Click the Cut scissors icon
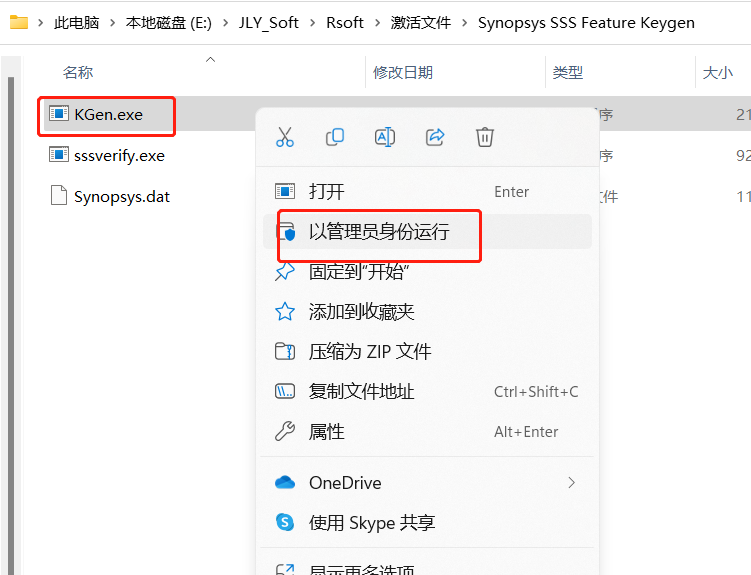The width and height of the screenshot is (751, 575). [284, 137]
